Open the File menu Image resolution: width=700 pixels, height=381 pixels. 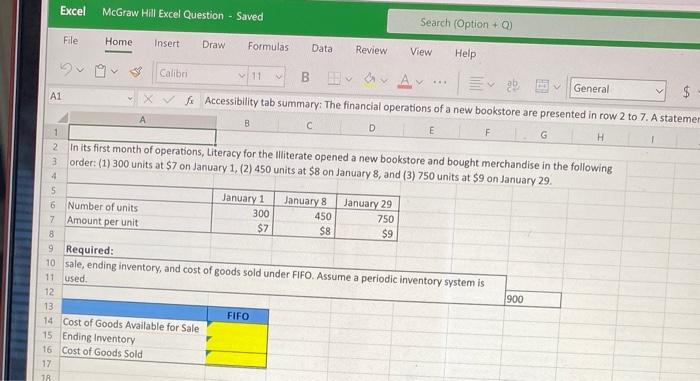71,40
